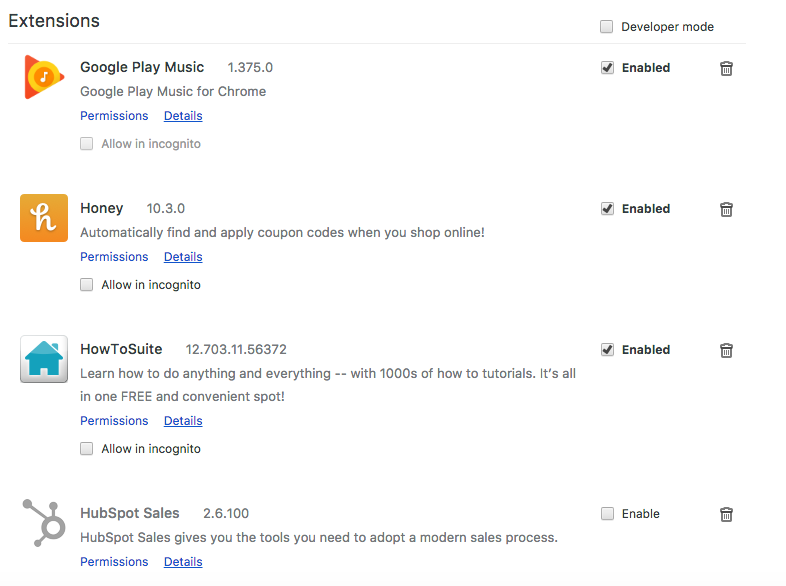Remove HowToSuite using its trash icon
The height and width of the screenshot is (586, 786).
click(727, 350)
